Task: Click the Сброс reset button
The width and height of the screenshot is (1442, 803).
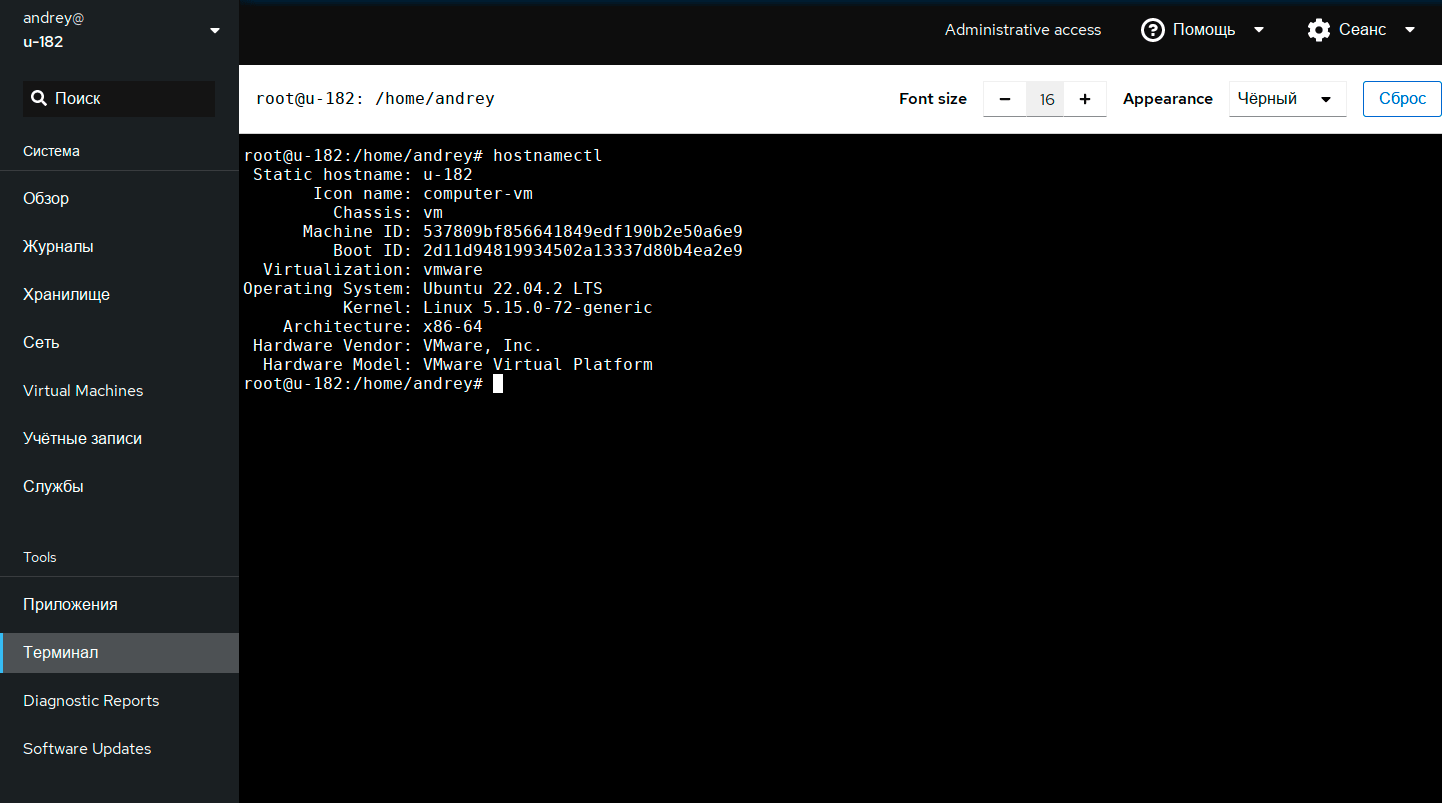Action: pos(1402,99)
